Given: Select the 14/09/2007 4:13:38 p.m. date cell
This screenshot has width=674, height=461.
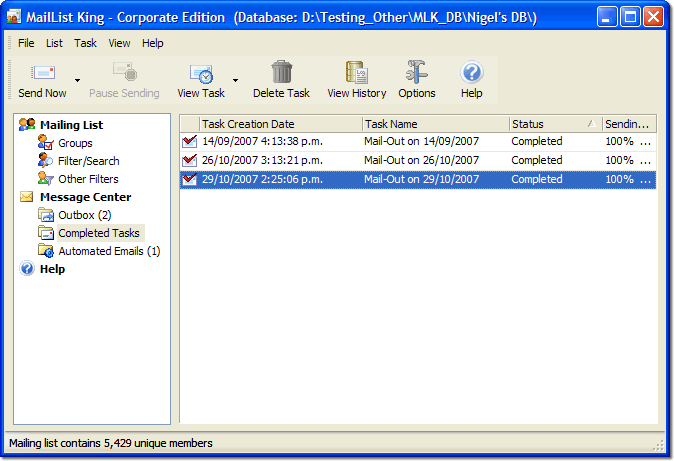Looking at the screenshot, I should [x=262, y=141].
